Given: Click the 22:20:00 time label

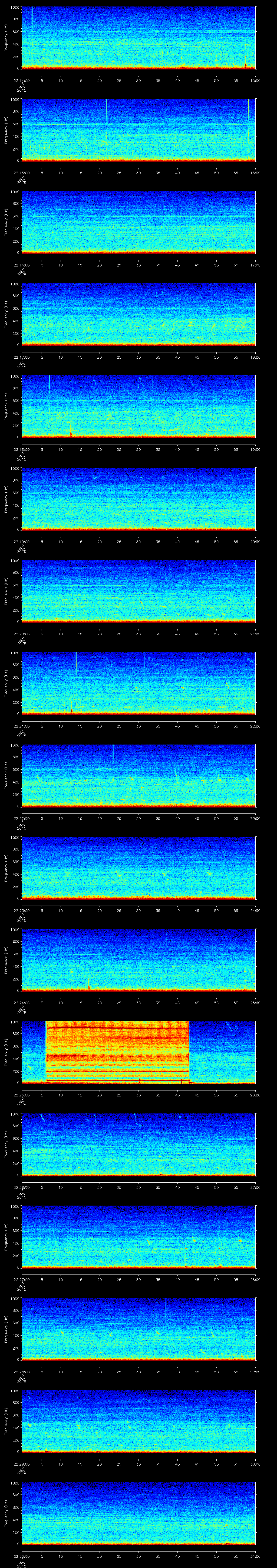Looking at the screenshot, I should pos(21,634).
